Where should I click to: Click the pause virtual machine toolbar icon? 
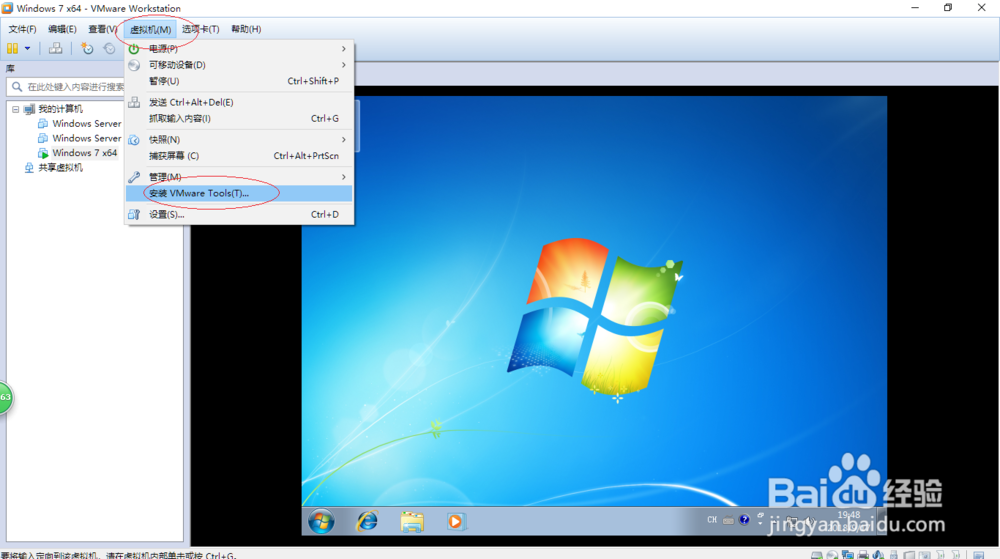click(12, 48)
